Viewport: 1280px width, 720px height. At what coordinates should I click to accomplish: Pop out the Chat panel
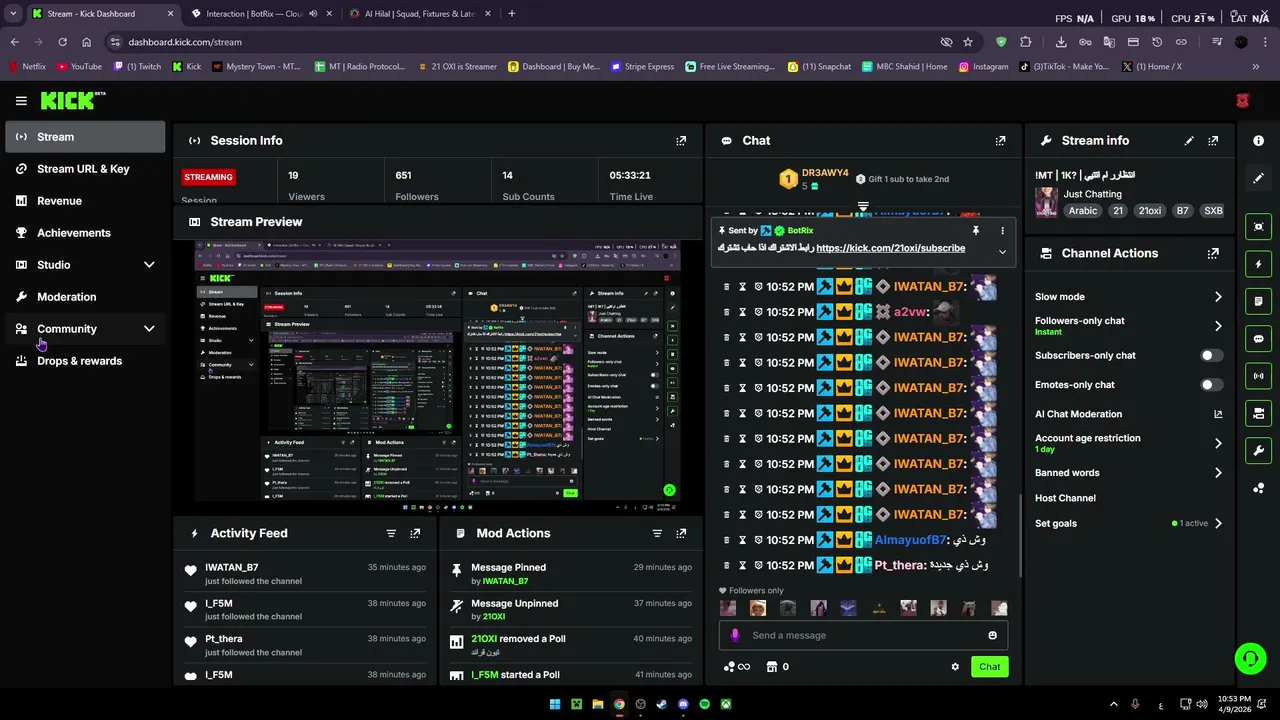[1000, 141]
